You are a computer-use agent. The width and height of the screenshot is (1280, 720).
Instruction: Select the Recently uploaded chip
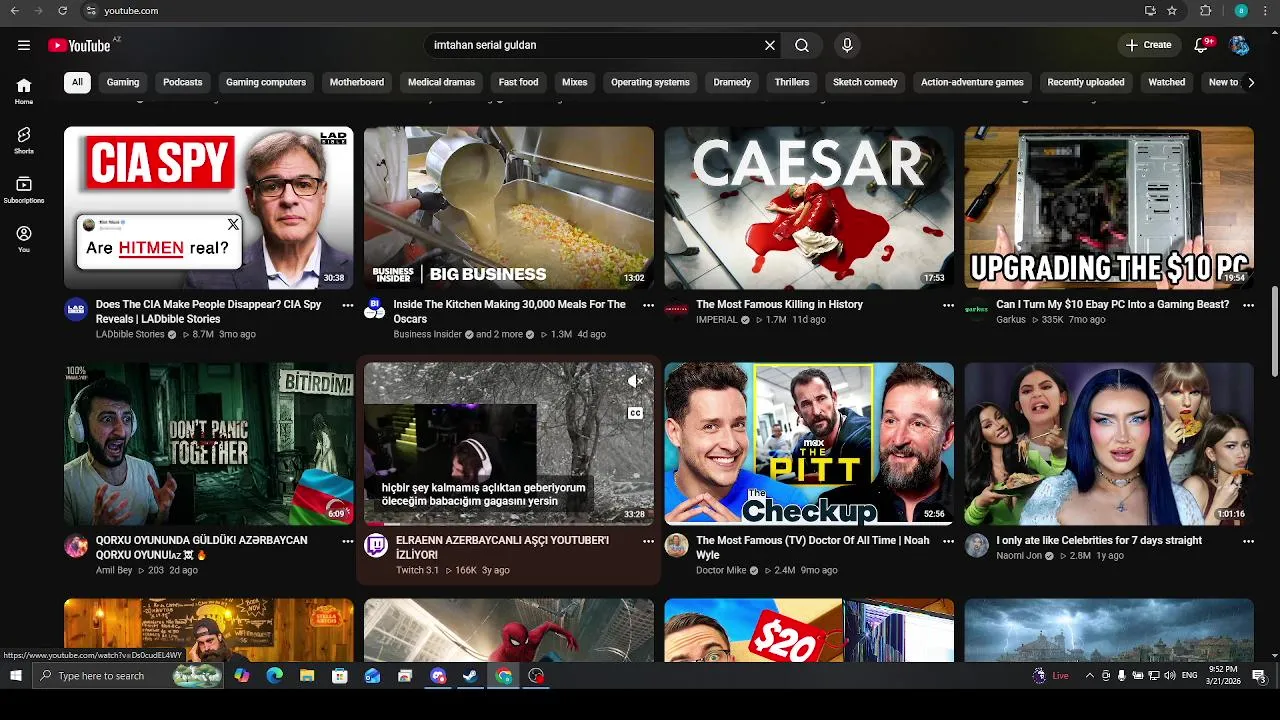pyautogui.click(x=1086, y=82)
